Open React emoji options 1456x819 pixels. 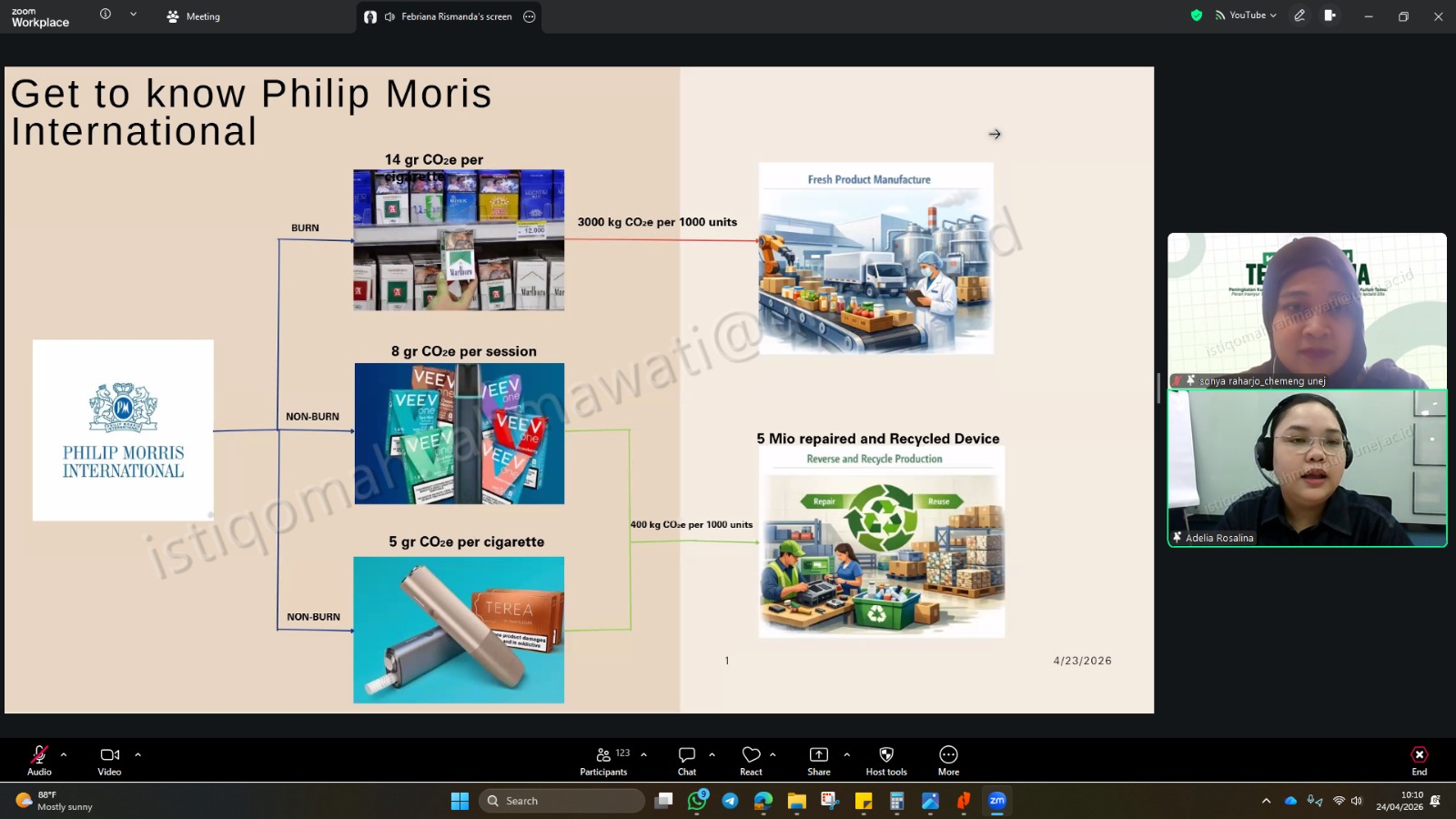click(751, 761)
